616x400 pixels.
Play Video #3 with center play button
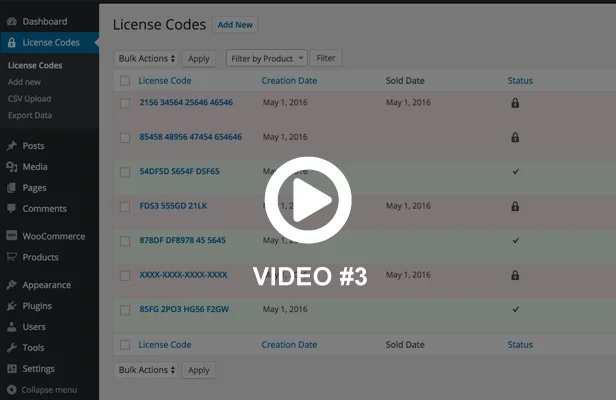coord(308,200)
